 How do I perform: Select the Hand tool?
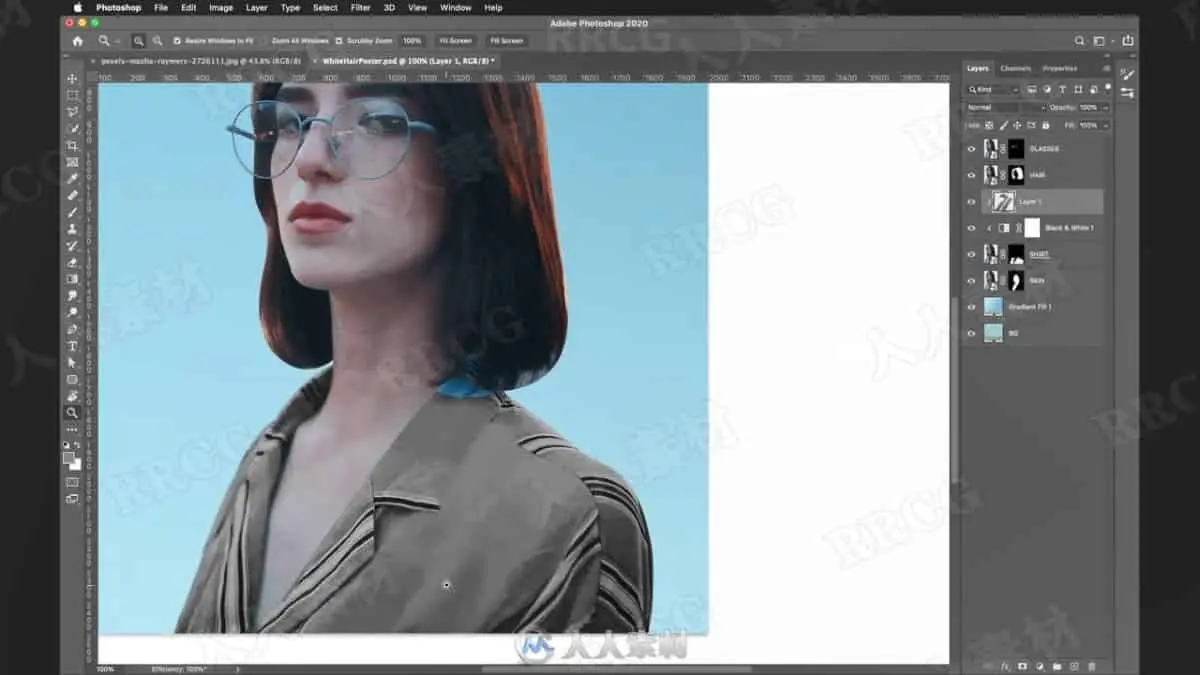pyautogui.click(x=72, y=396)
